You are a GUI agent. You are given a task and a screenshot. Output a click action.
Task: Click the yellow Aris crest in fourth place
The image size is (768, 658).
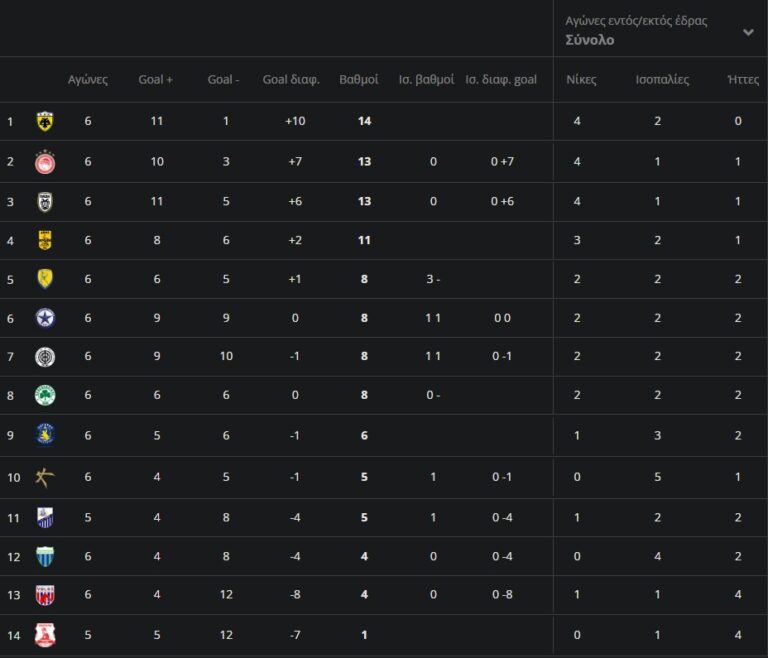coord(45,240)
